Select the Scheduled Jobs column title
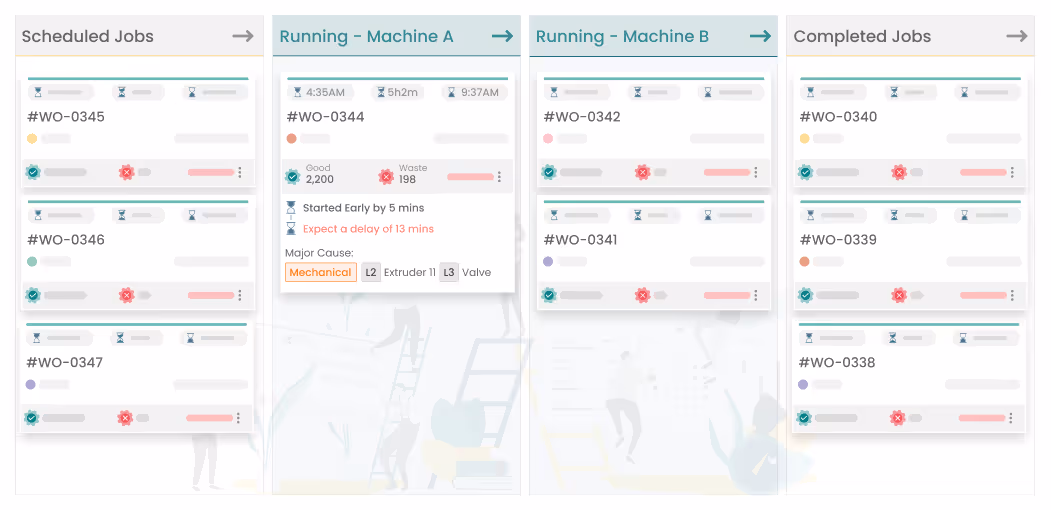The width and height of the screenshot is (1051, 510). (x=88, y=36)
